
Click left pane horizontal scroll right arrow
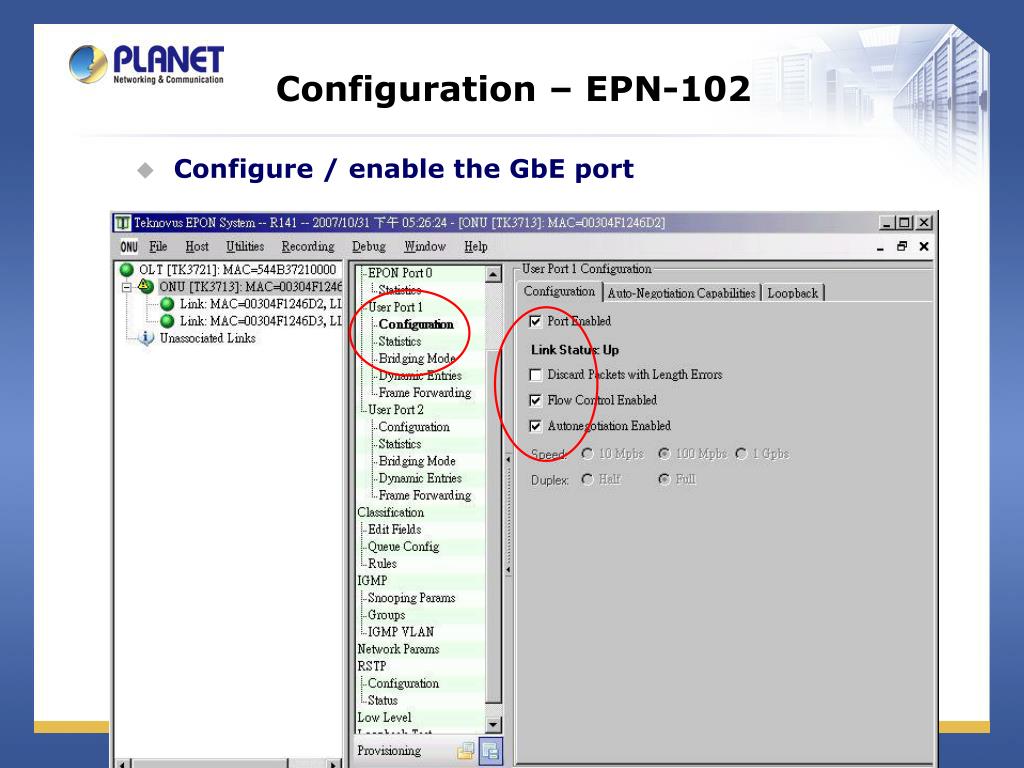334,763
